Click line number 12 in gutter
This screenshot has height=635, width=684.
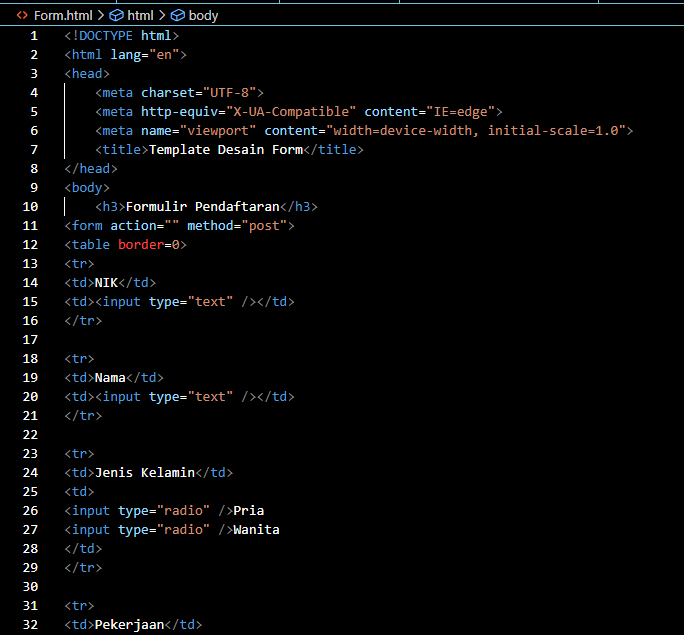tap(30, 245)
